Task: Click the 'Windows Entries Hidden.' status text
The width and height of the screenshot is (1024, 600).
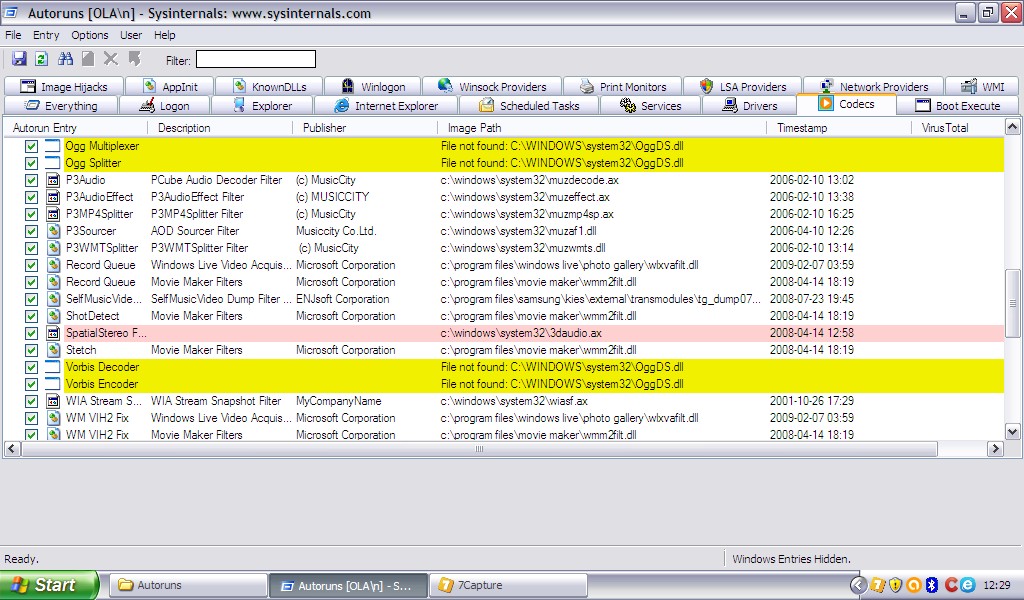Action: (791, 559)
